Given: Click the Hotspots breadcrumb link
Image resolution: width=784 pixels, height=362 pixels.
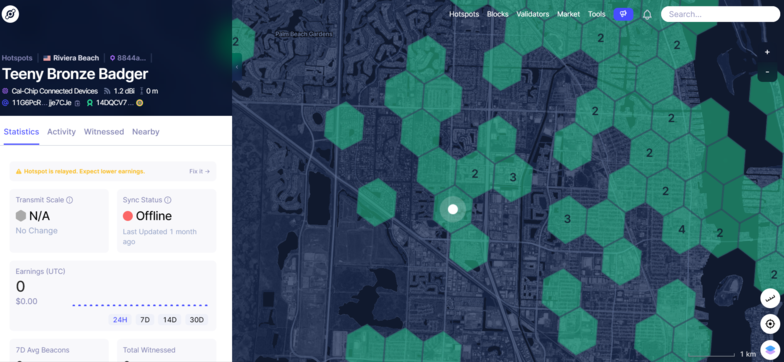Looking at the screenshot, I should [x=17, y=58].
